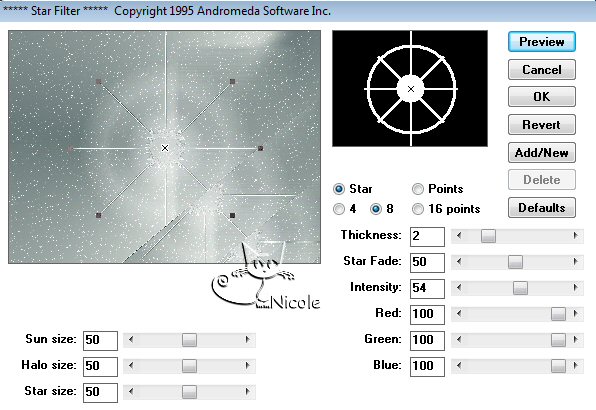Click the Halo size slider left arrow
The height and width of the screenshot is (410, 596).
pos(131,366)
